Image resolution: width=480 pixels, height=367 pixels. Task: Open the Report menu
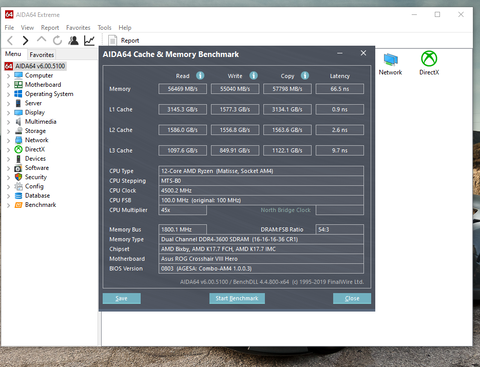(x=50, y=28)
